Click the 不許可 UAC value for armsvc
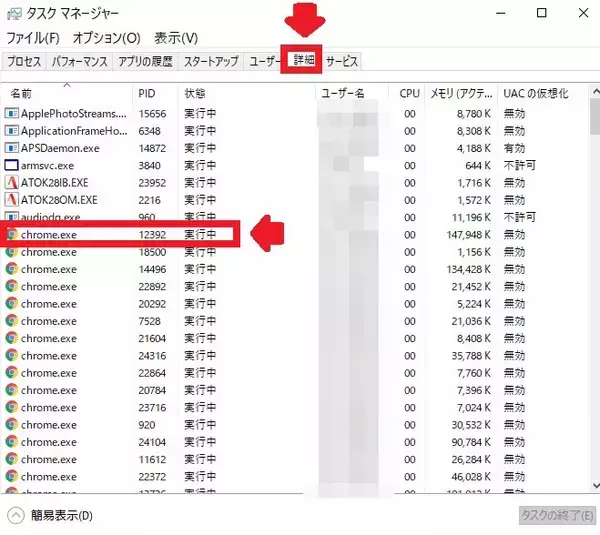This screenshot has width=600, height=535. point(519,165)
